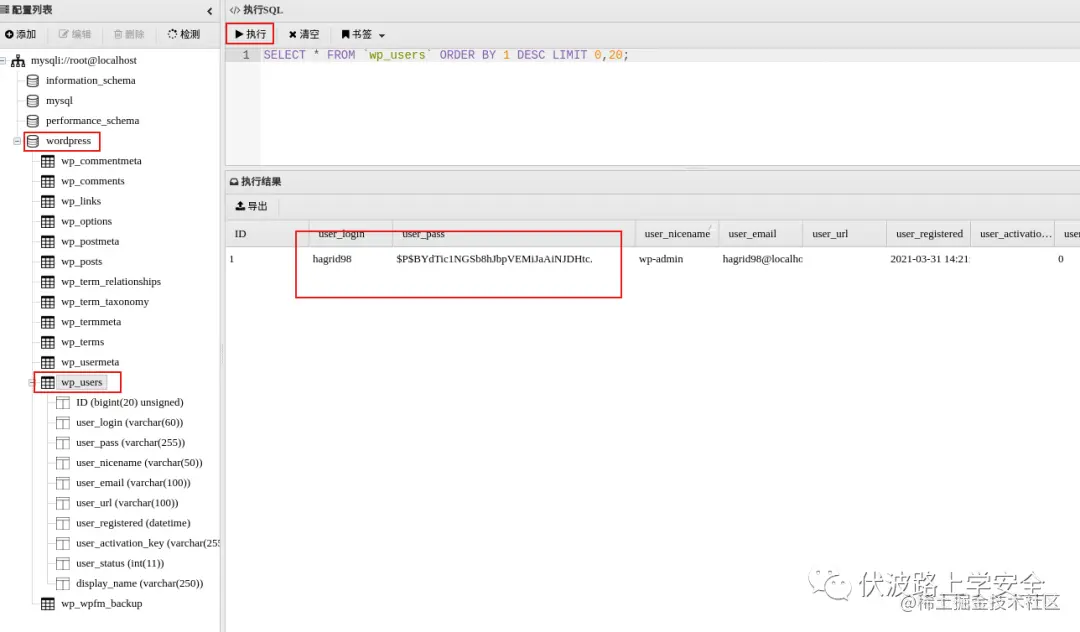Image resolution: width=1080 pixels, height=632 pixels.
Task: Collapse the wordpress database node
Action: 17,141
